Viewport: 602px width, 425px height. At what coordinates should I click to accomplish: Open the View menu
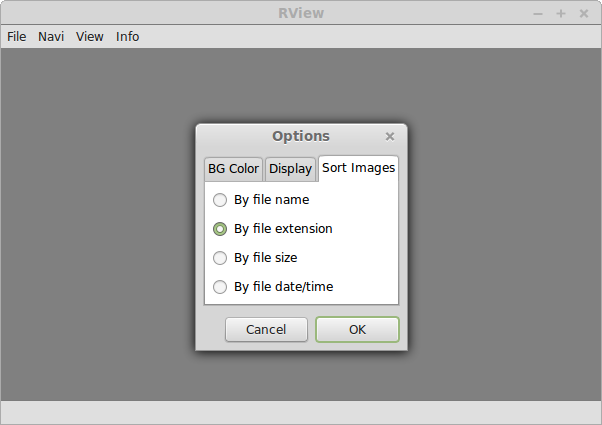(x=89, y=36)
